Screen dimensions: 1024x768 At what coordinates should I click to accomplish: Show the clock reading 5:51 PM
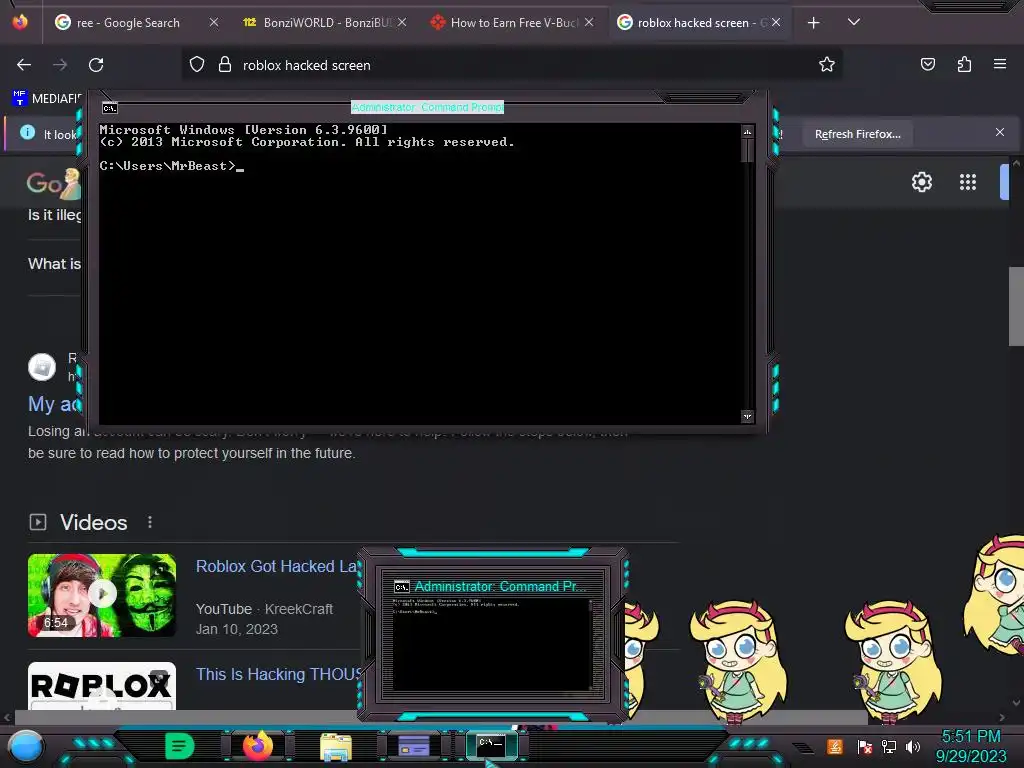point(970,736)
